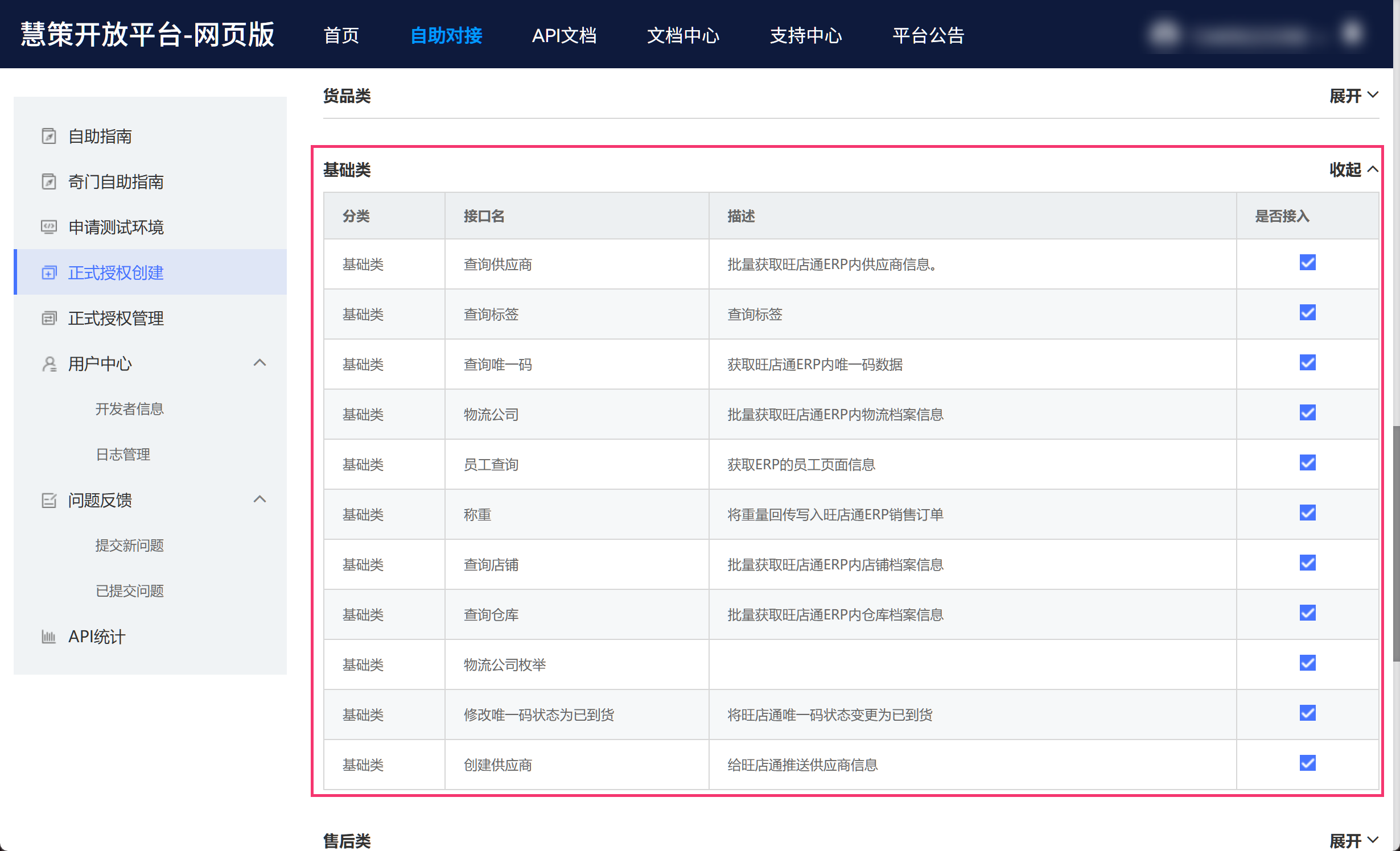This screenshot has width=1400, height=851.
Task: Collapse the 用户中心 sidebar group
Action: click(x=260, y=363)
